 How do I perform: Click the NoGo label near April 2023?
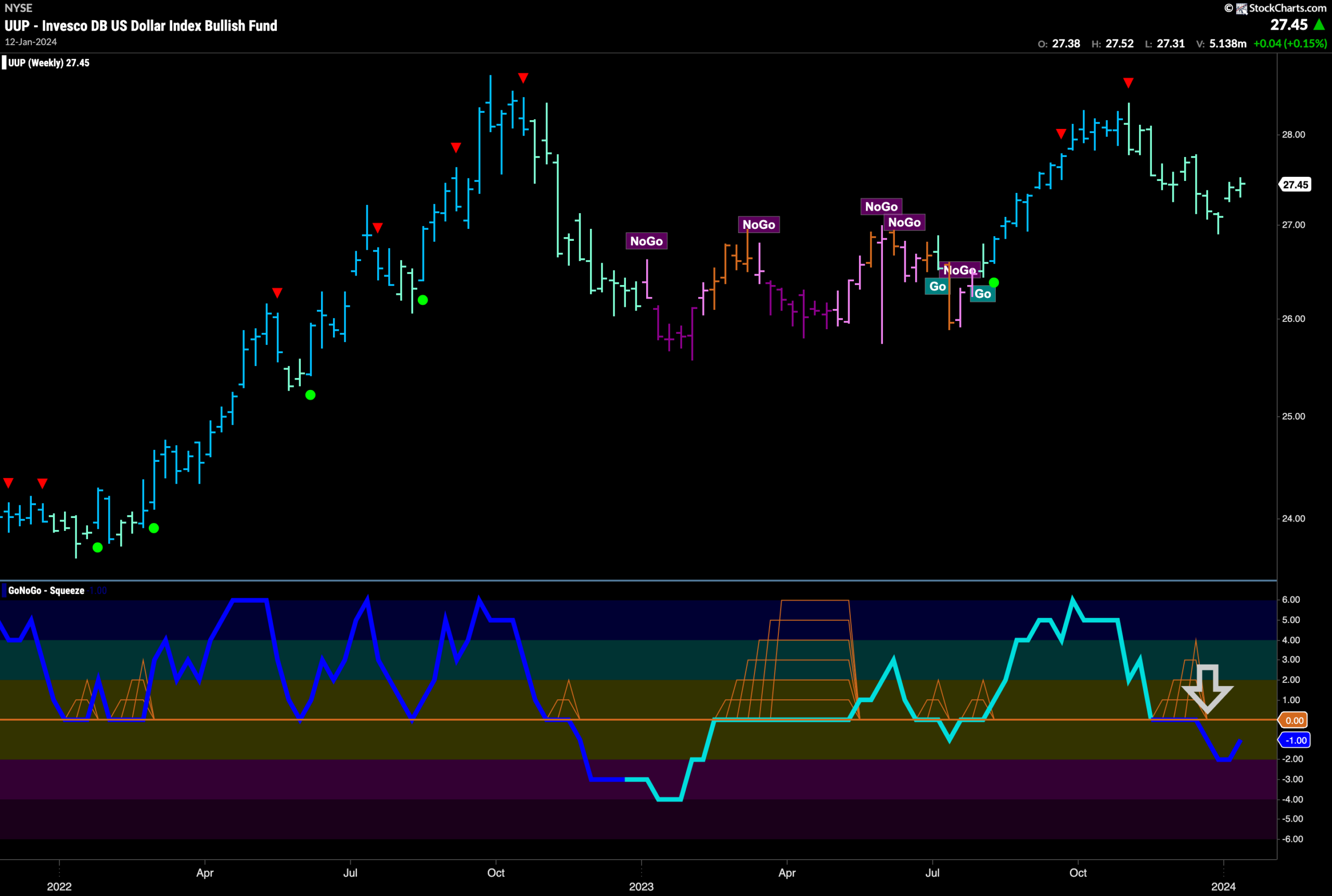pos(759,225)
